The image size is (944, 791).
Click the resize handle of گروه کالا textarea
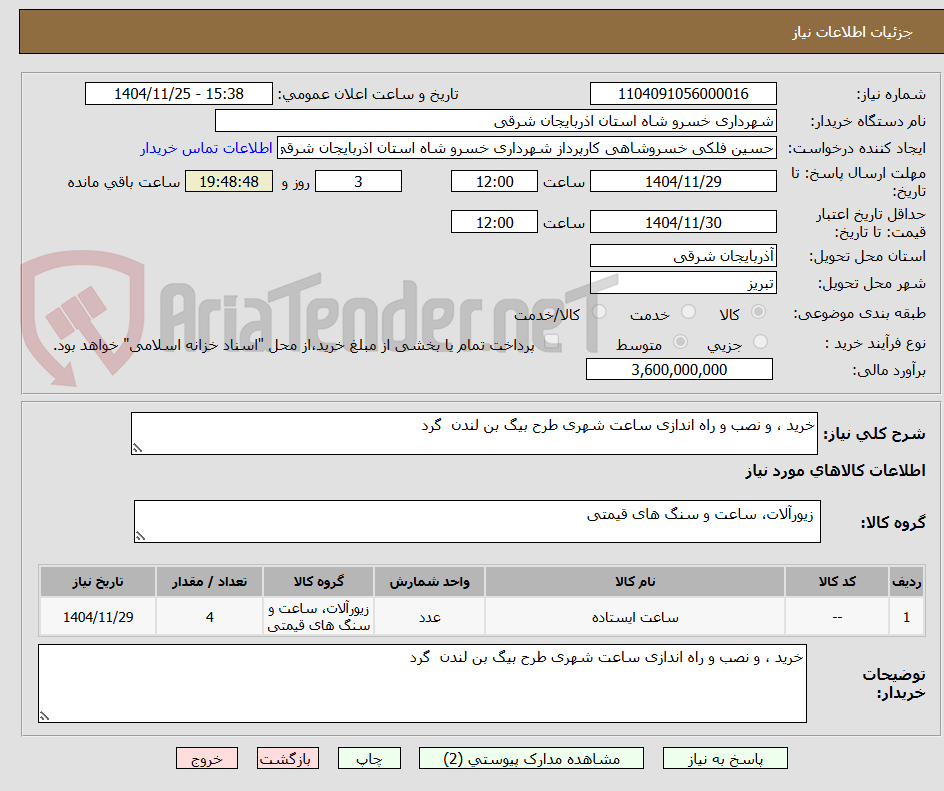point(140,536)
